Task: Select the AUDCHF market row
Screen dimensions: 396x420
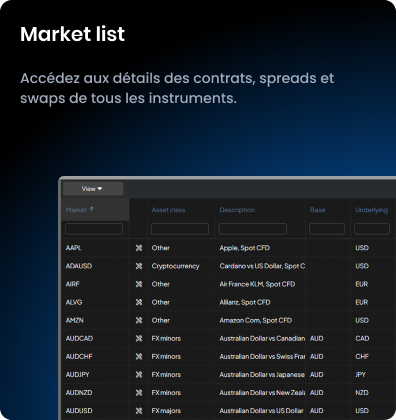Action: tap(229, 357)
